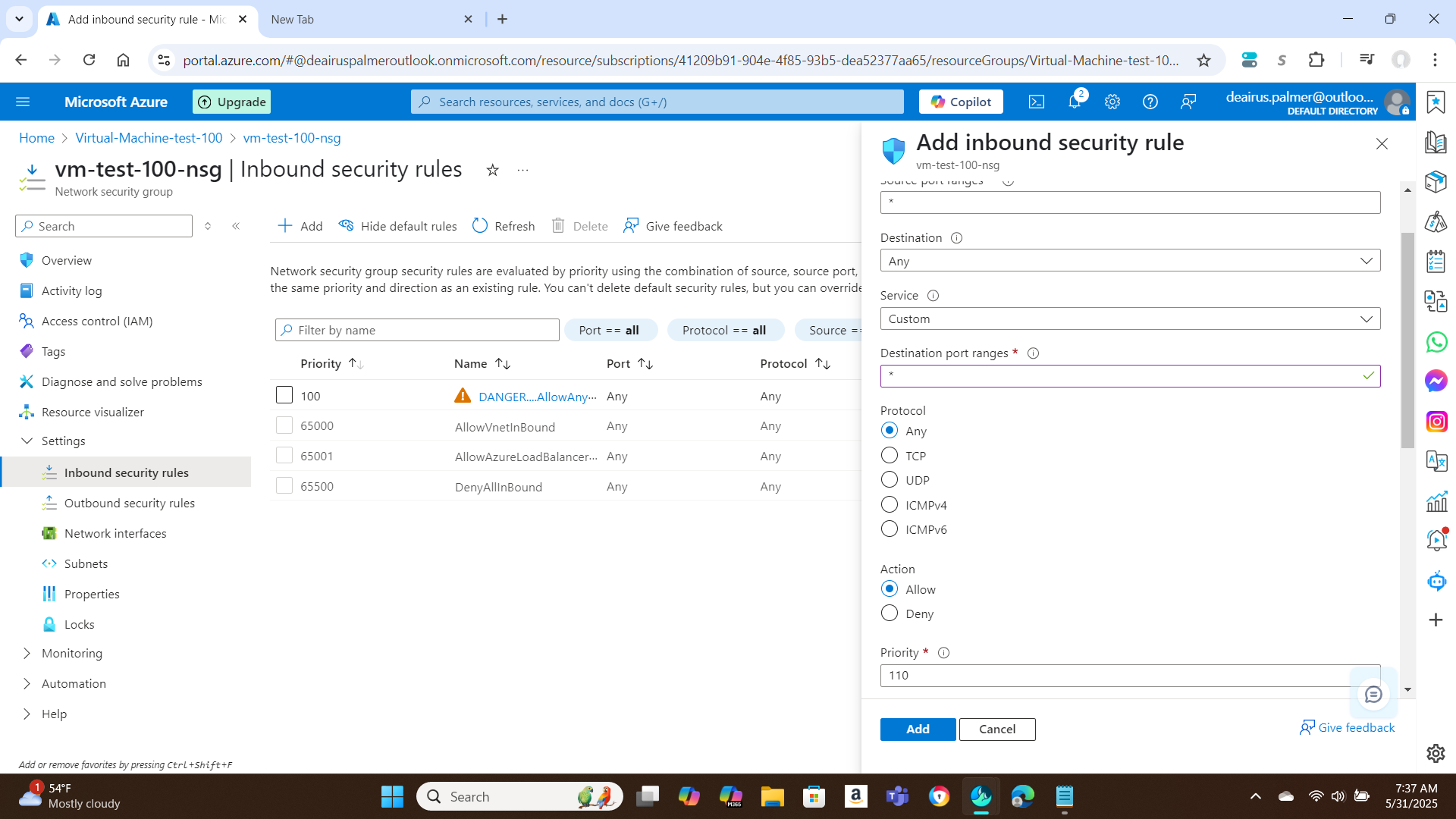Select the TCP protocol radio button
The height and width of the screenshot is (819, 1456).
tap(890, 456)
